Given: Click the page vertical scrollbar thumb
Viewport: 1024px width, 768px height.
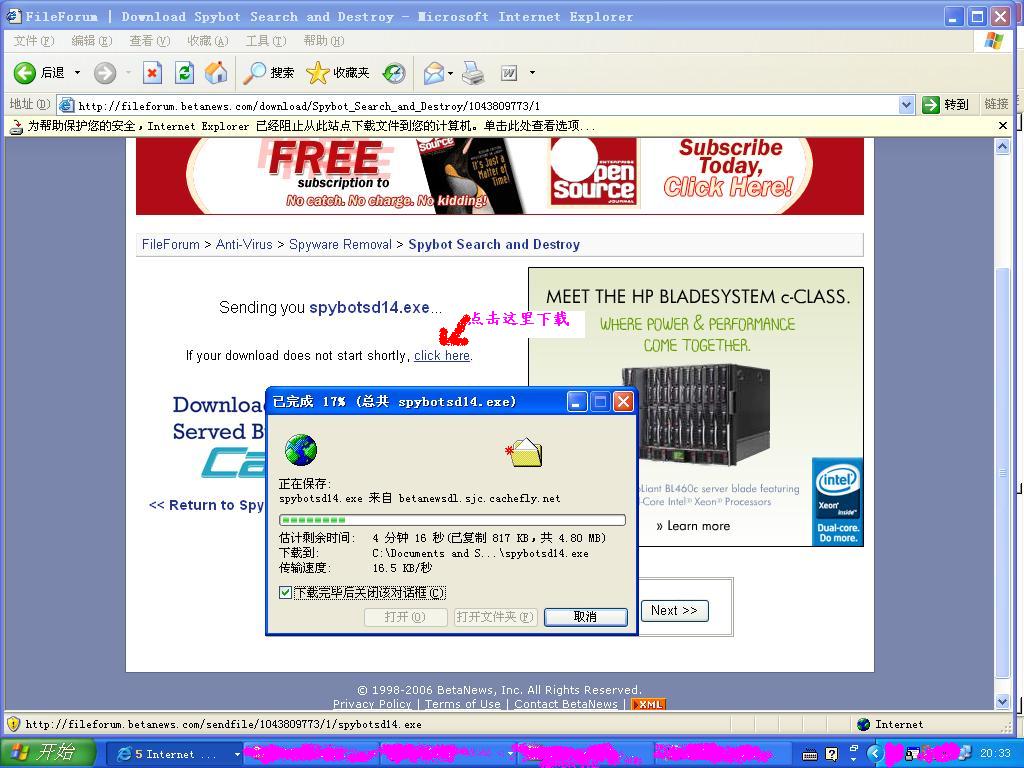Looking at the screenshot, I should (1002, 473).
